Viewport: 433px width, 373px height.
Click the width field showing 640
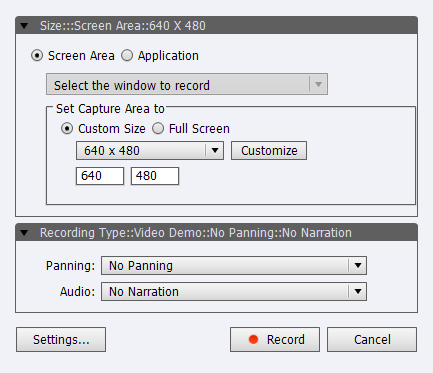(x=100, y=176)
